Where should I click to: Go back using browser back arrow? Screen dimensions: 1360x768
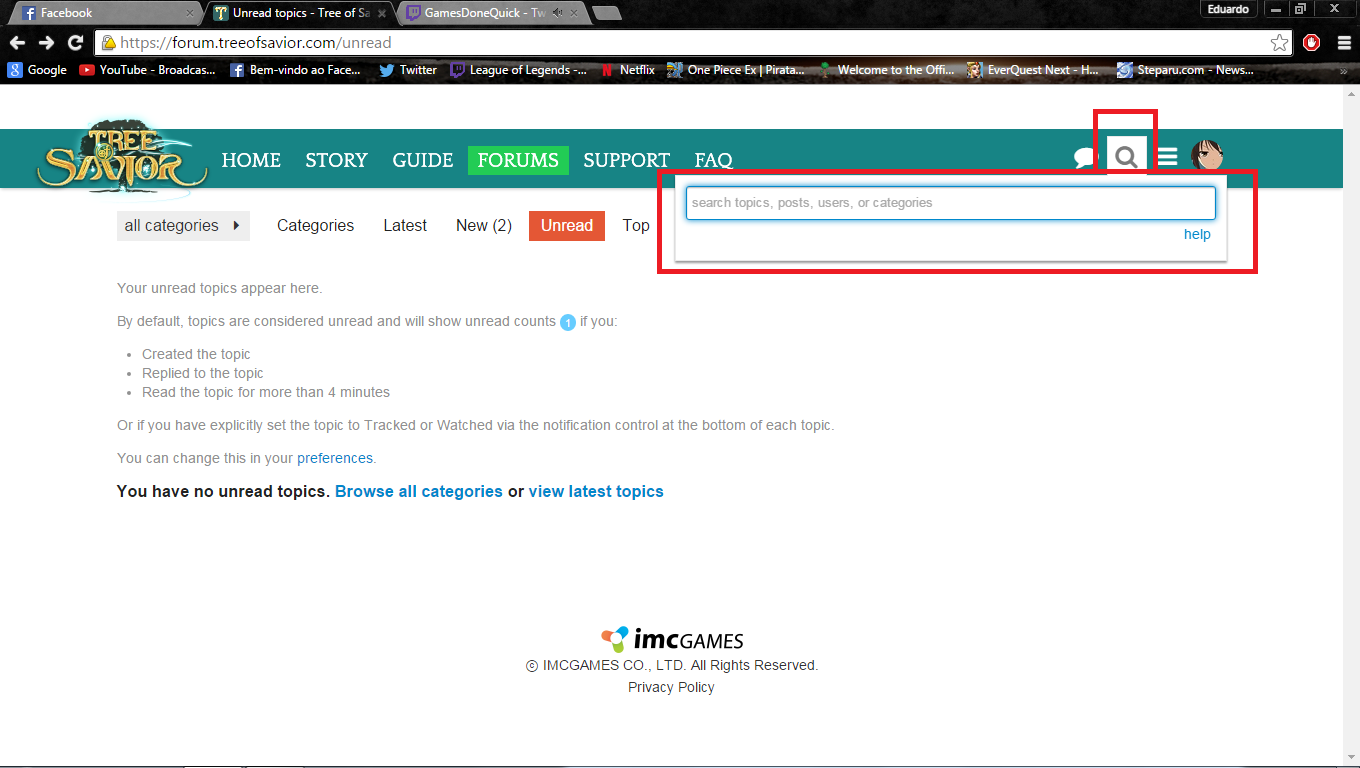[17, 43]
